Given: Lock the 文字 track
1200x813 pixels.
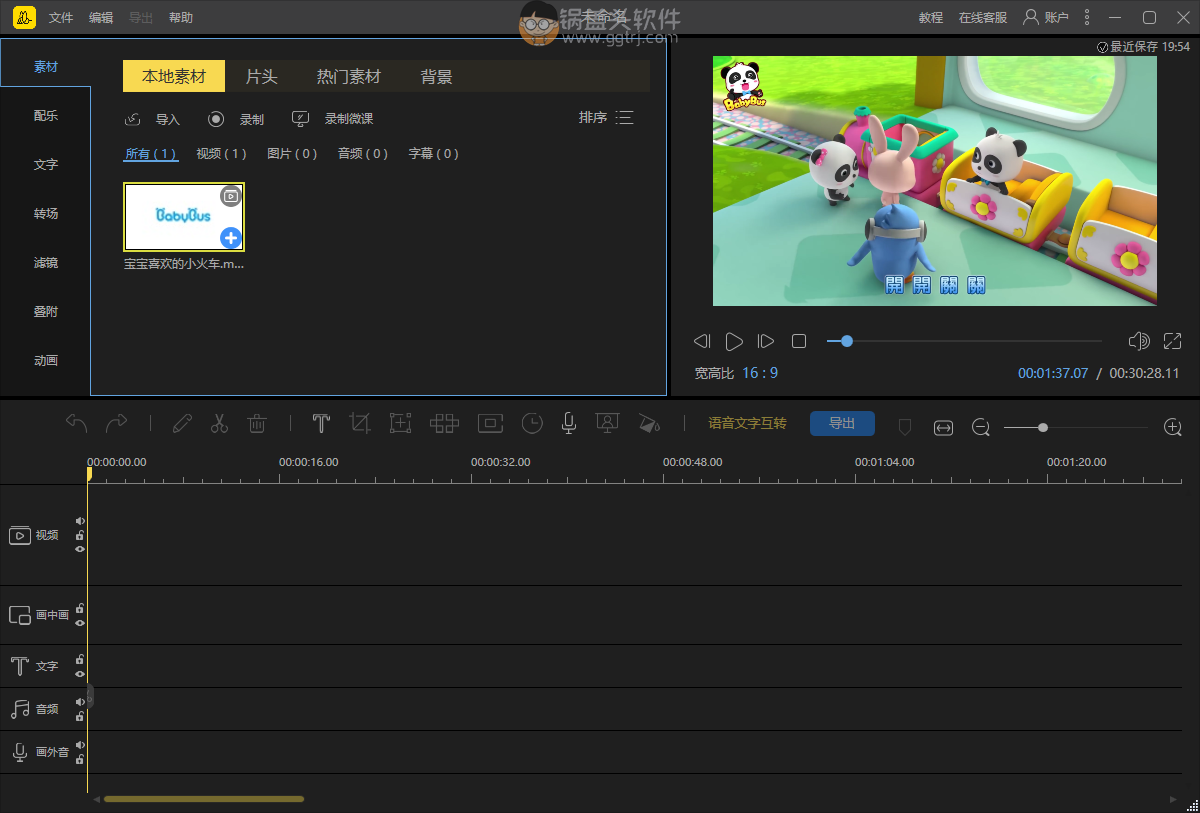Looking at the screenshot, I should (x=80, y=659).
